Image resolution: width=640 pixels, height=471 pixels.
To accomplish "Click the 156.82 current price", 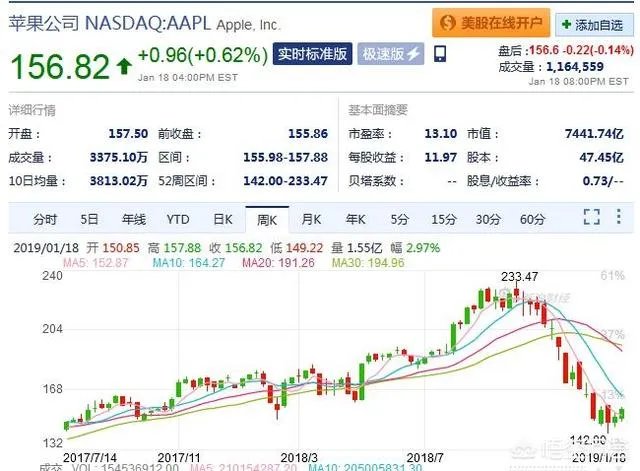I will point(60,67).
